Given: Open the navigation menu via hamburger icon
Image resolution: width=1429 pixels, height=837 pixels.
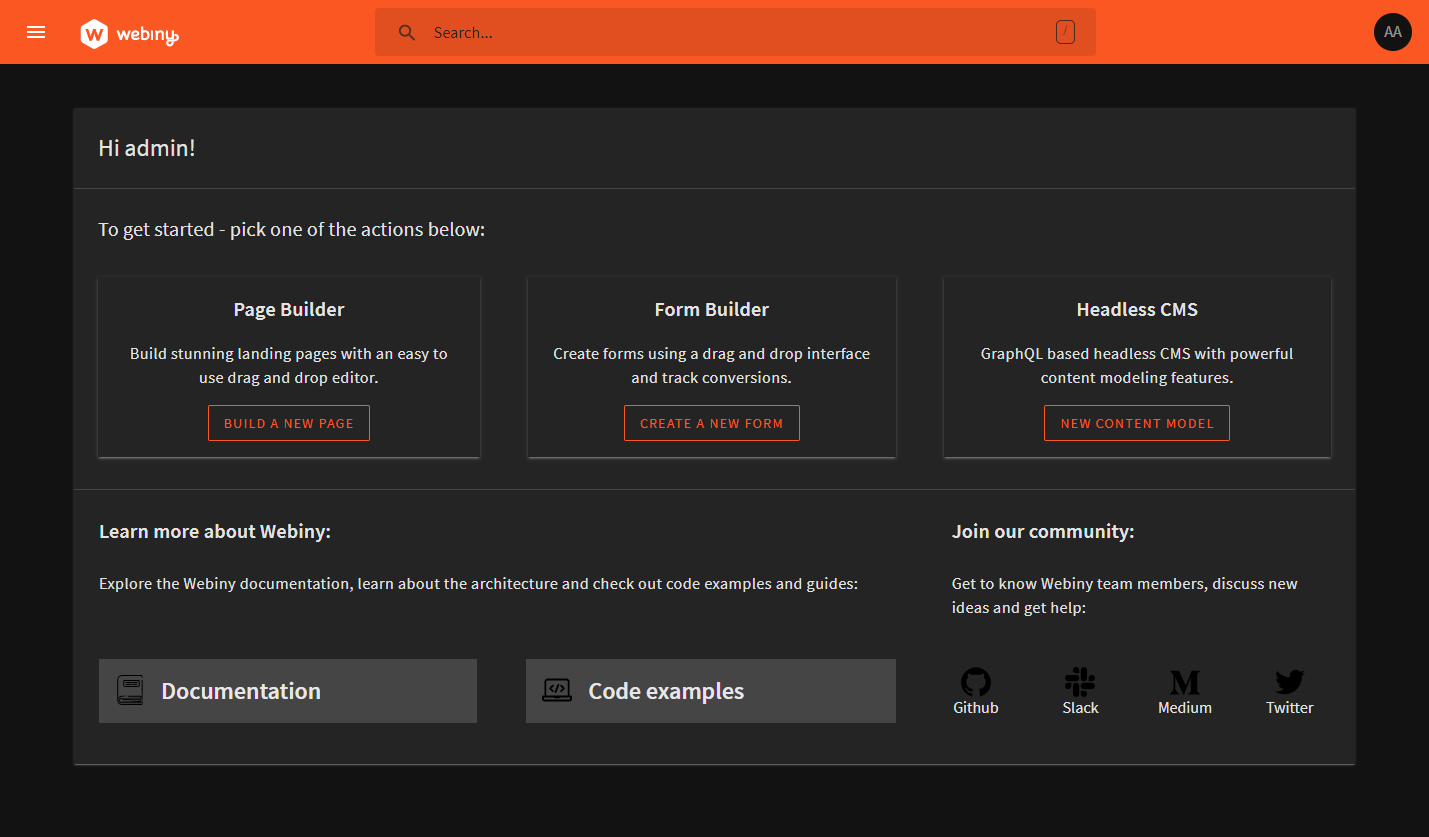Looking at the screenshot, I should pos(36,31).
